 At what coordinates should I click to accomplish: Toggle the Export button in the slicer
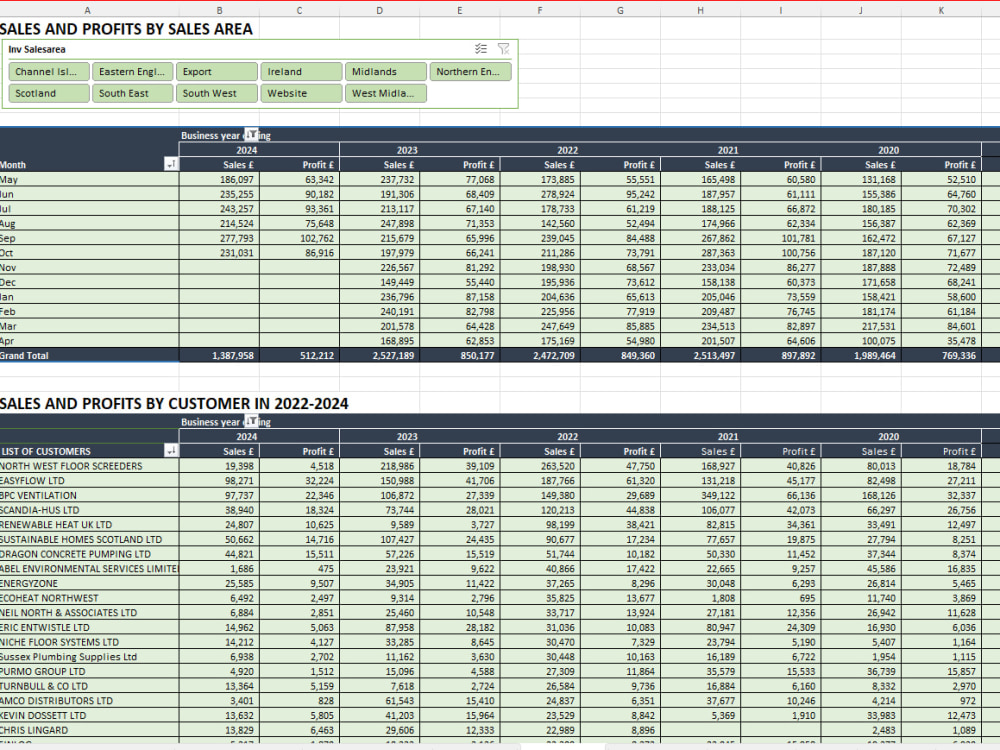tap(216, 71)
